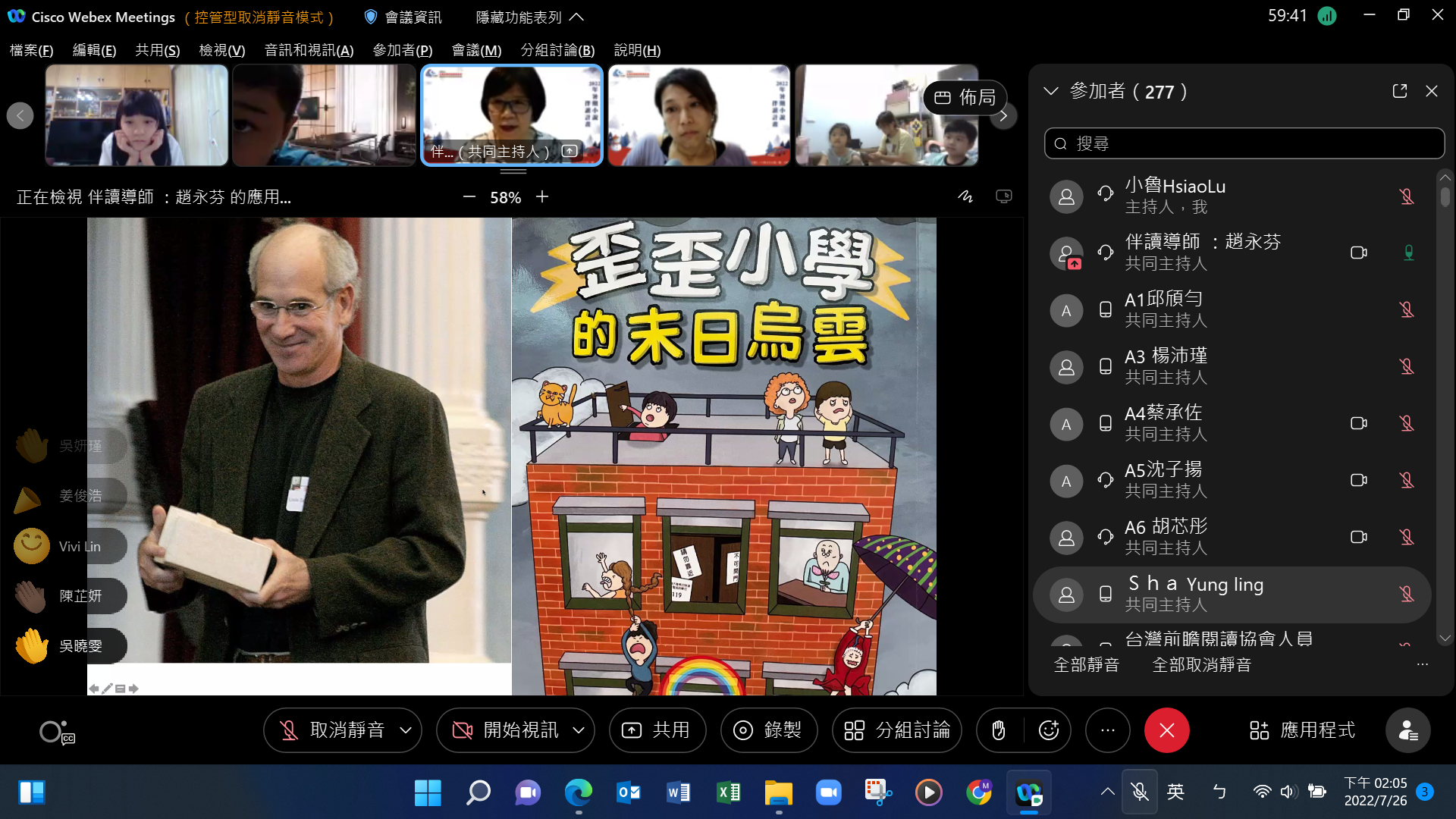
Task: Show next video thumbnails arrow
Action: (x=1003, y=116)
